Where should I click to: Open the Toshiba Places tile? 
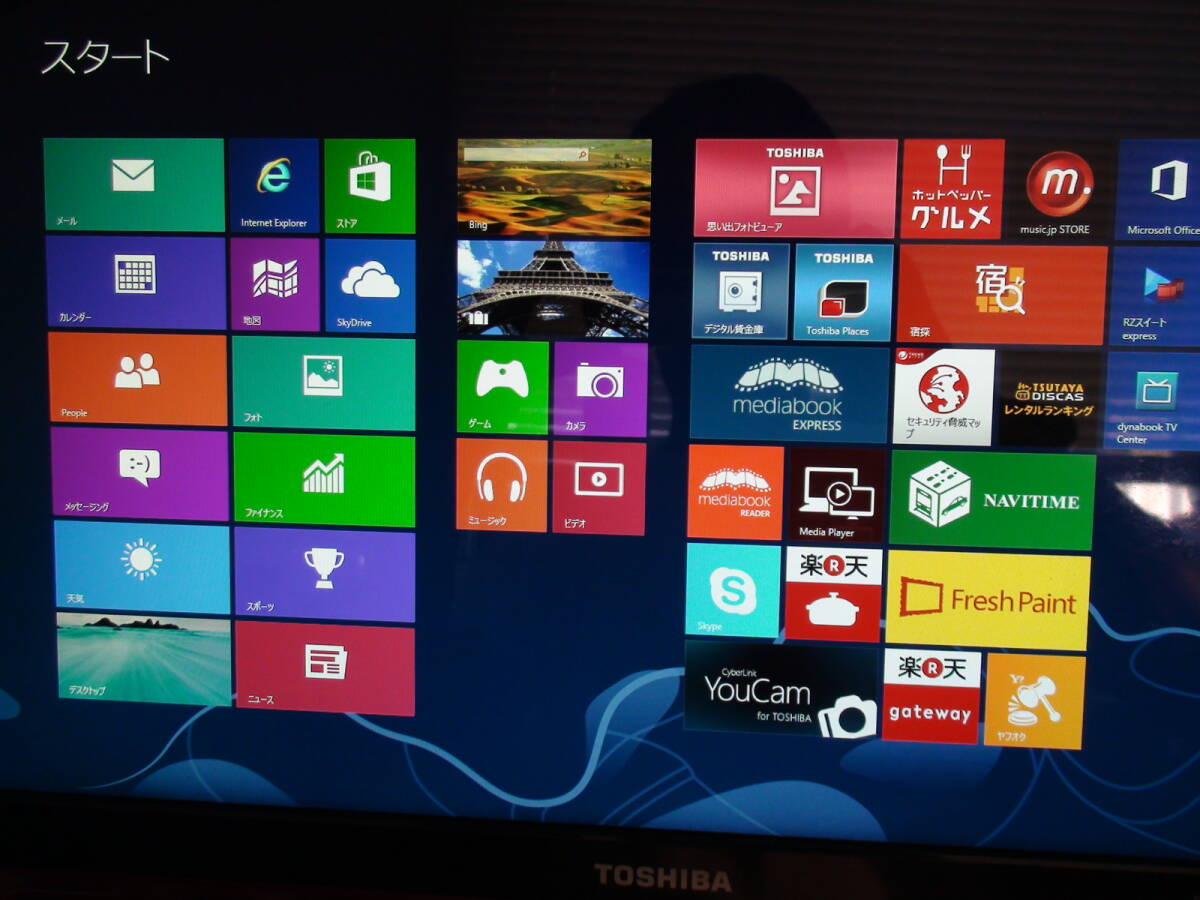[x=843, y=293]
